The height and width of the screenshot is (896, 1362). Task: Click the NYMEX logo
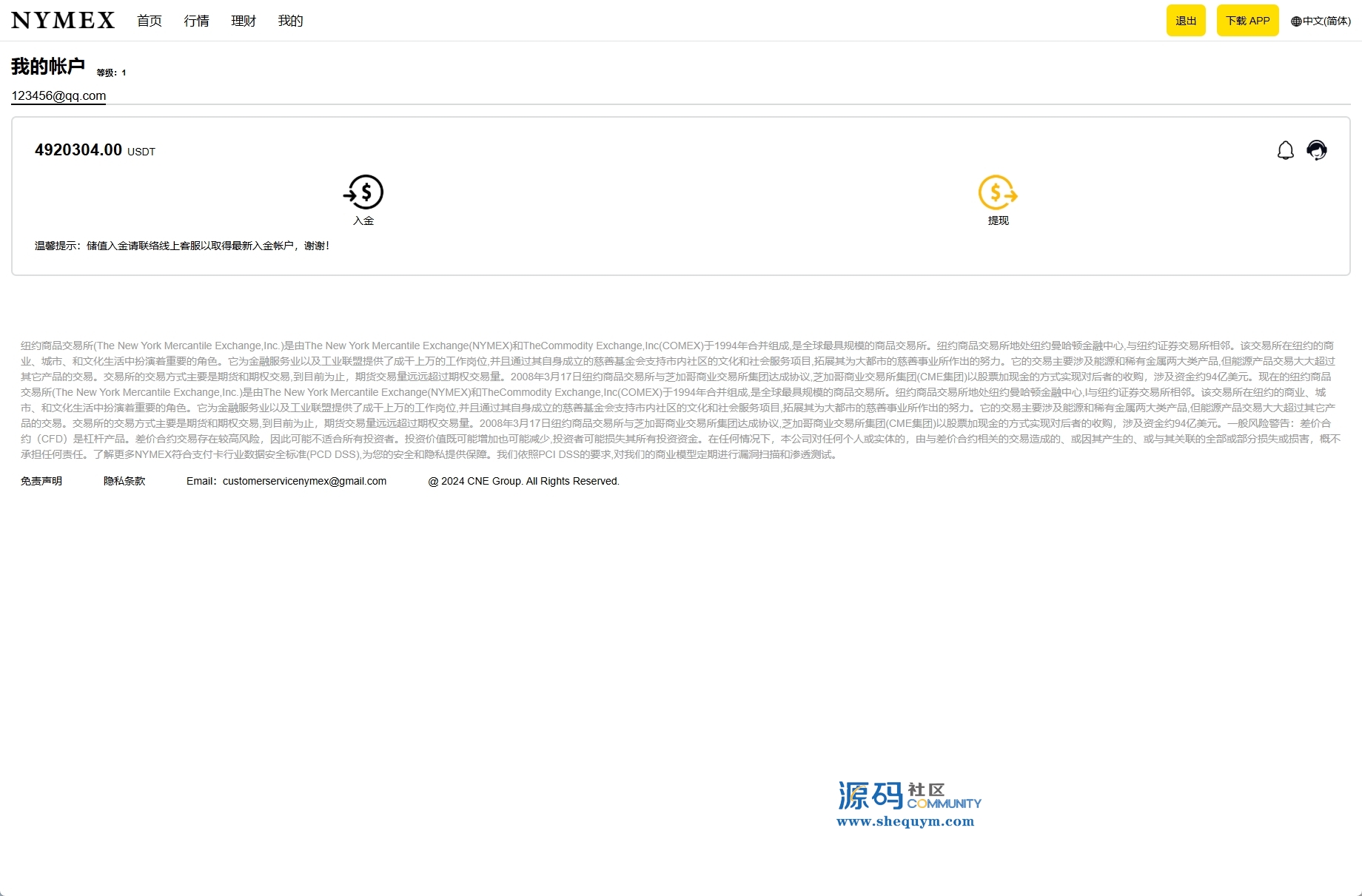(63, 21)
